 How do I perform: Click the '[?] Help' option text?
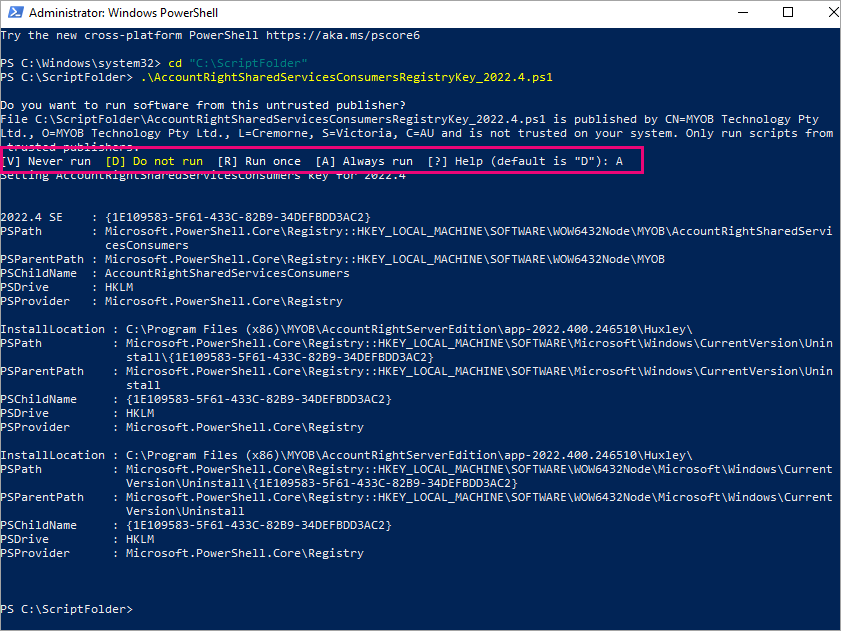[x=454, y=161]
